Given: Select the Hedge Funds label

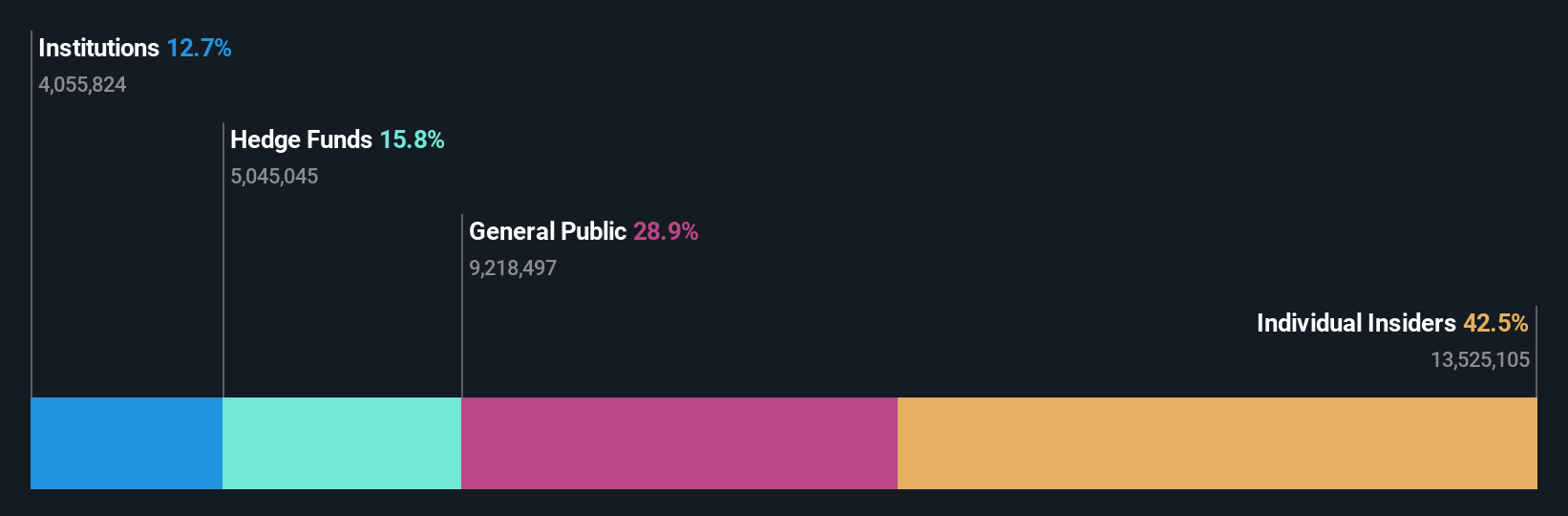Looking at the screenshot, I should 301,140.
